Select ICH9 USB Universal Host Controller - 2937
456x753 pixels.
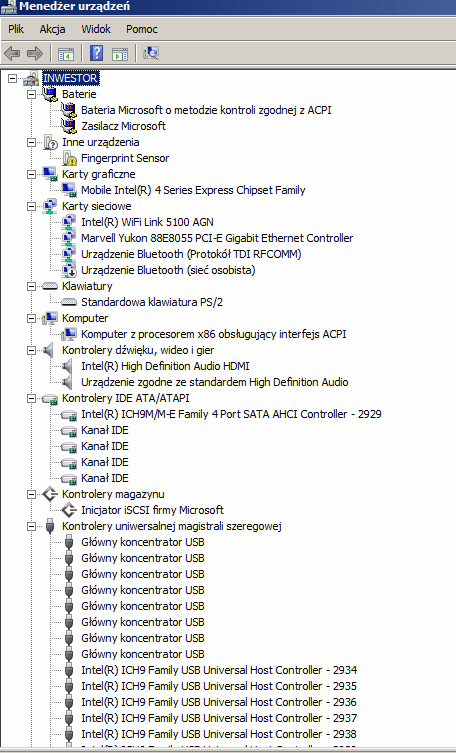219,718
